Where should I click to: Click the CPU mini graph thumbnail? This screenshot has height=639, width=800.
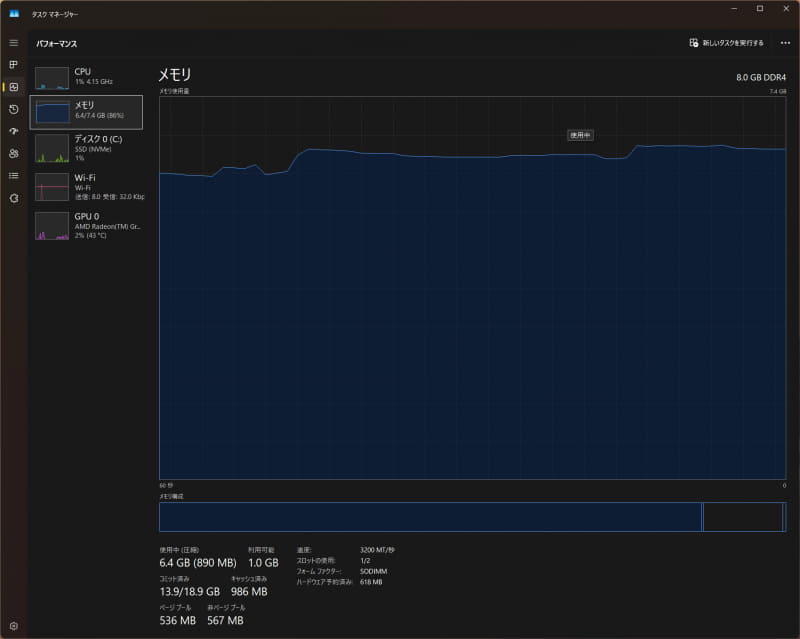point(52,78)
